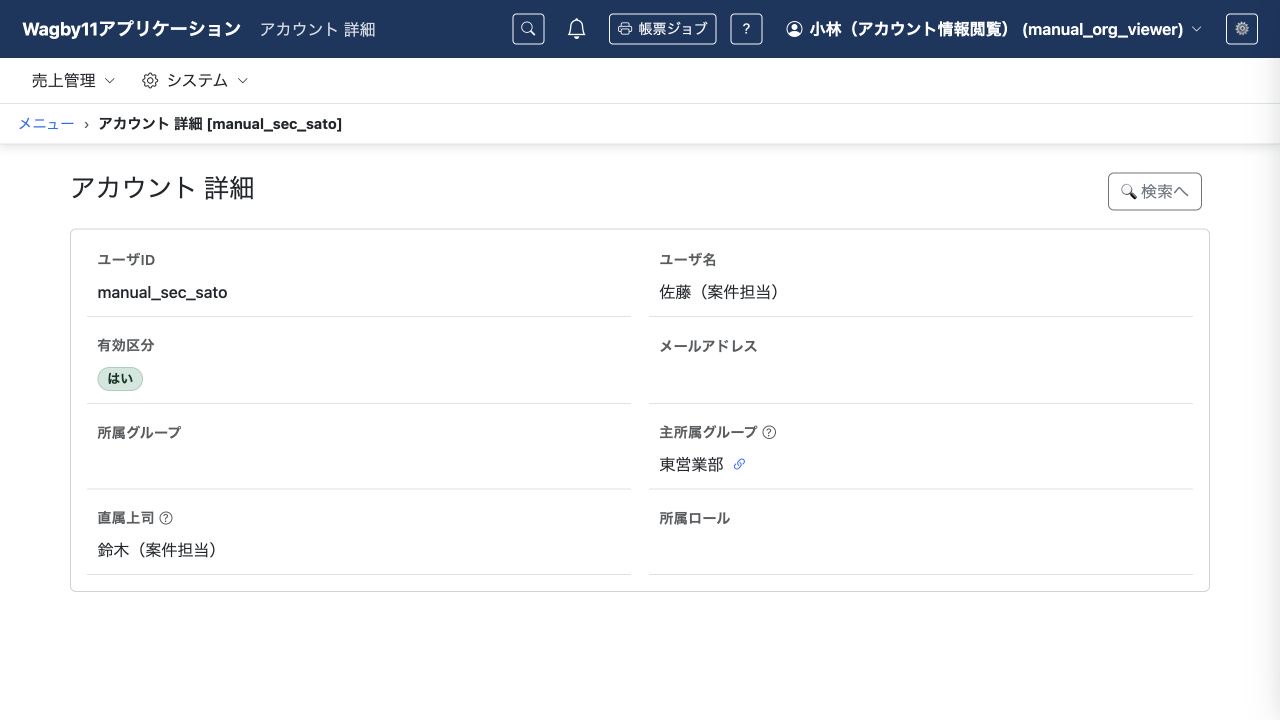
Task: Click the ユーザ名 field label
Action: [688, 260]
